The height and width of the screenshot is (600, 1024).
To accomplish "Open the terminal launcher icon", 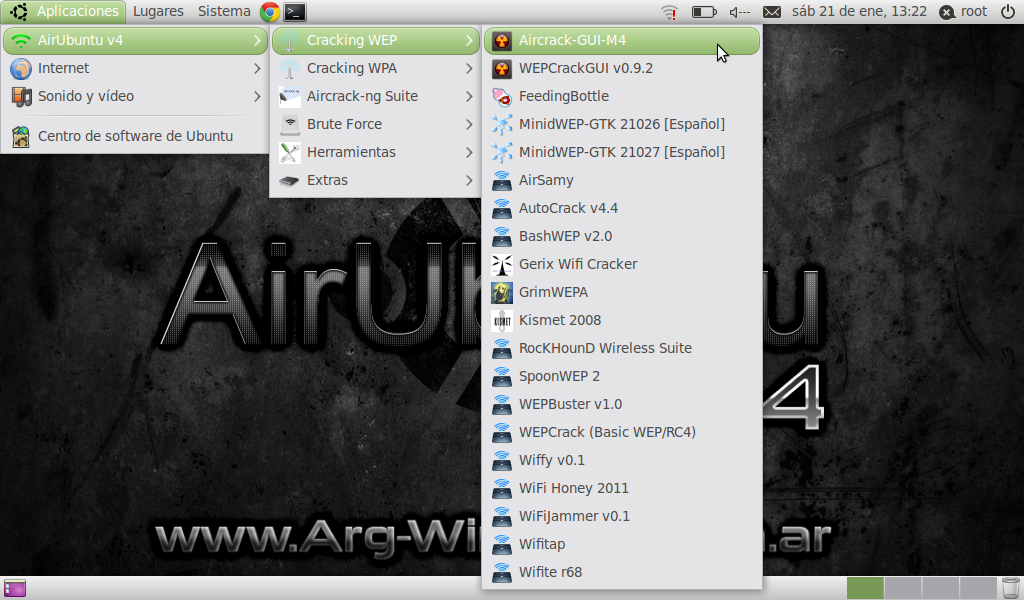I will pyautogui.click(x=295, y=12).
